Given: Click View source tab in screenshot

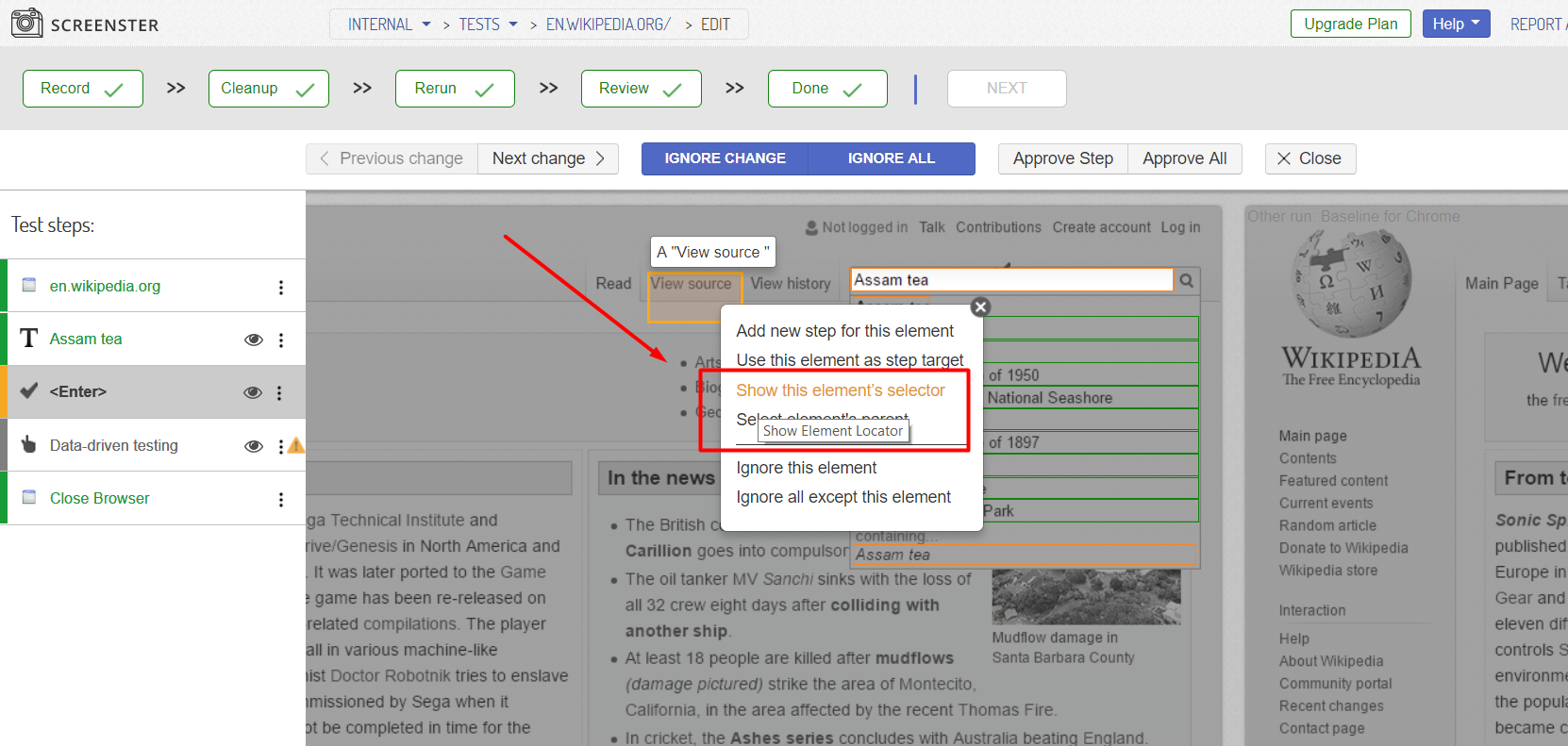Looking at the screenshot, I should point(691,283).
